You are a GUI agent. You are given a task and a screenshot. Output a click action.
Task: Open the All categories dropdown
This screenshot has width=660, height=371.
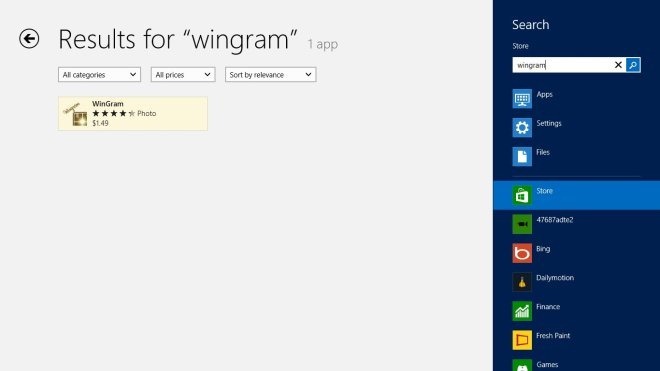click(99, 75)
